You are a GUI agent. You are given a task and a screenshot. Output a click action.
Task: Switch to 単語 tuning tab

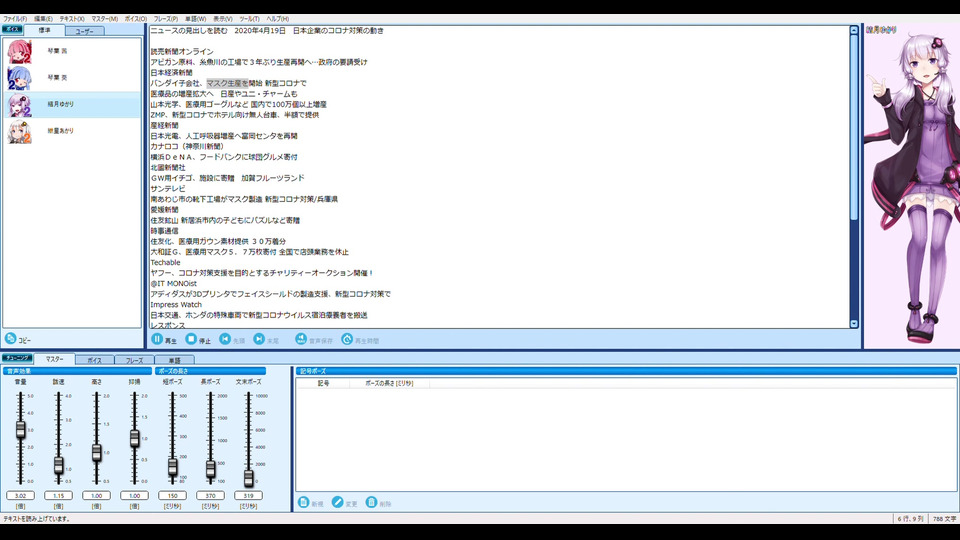pyautogui.click(x=174, y=360)
